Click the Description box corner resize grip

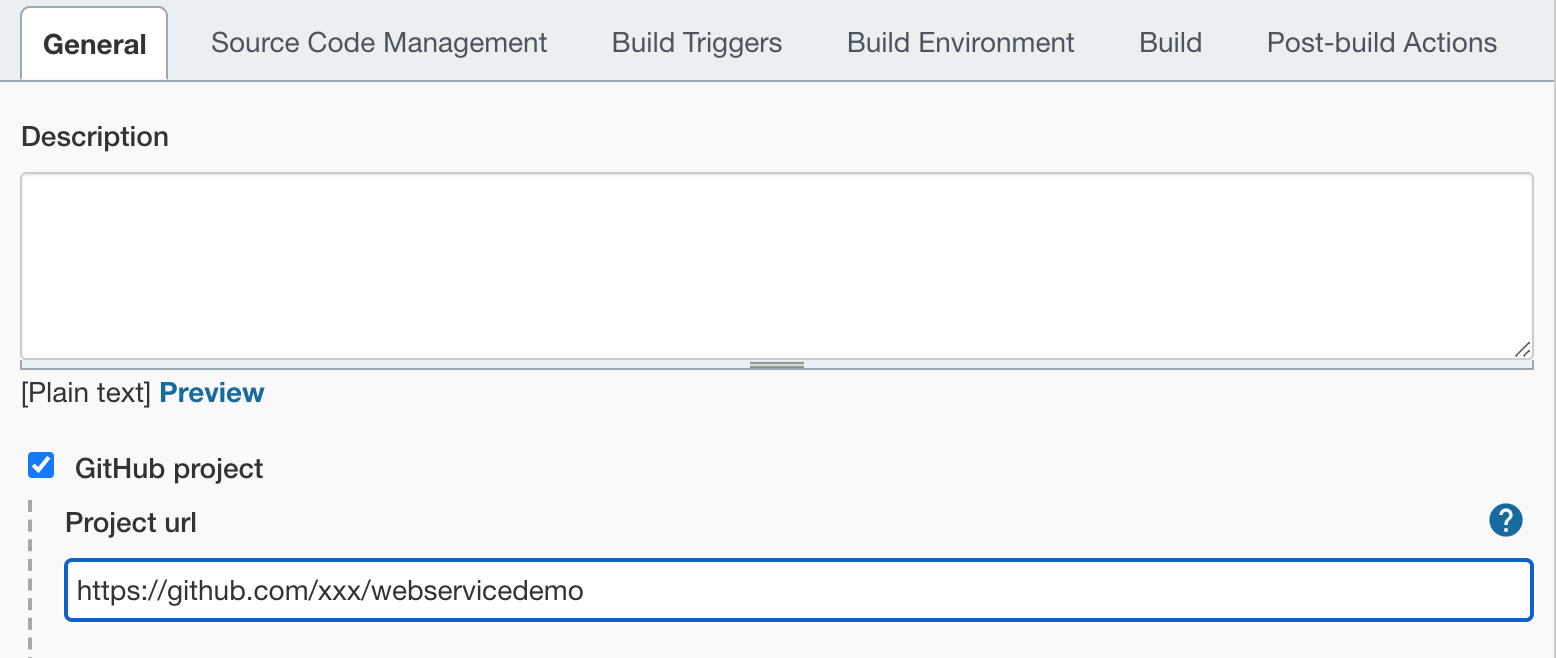click(x=1521, y=349)
